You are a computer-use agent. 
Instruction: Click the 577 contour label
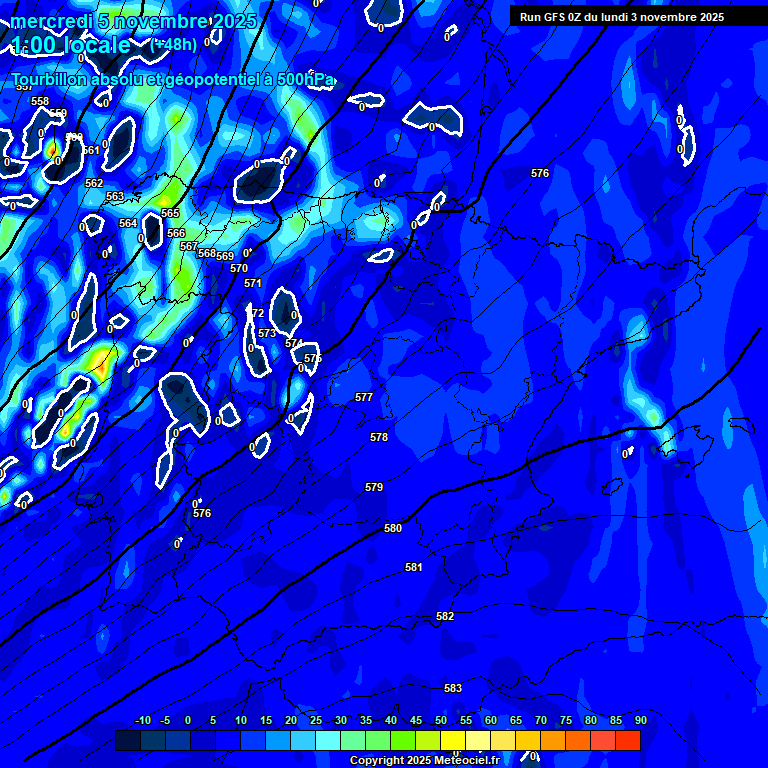click(x=364, y=397)
